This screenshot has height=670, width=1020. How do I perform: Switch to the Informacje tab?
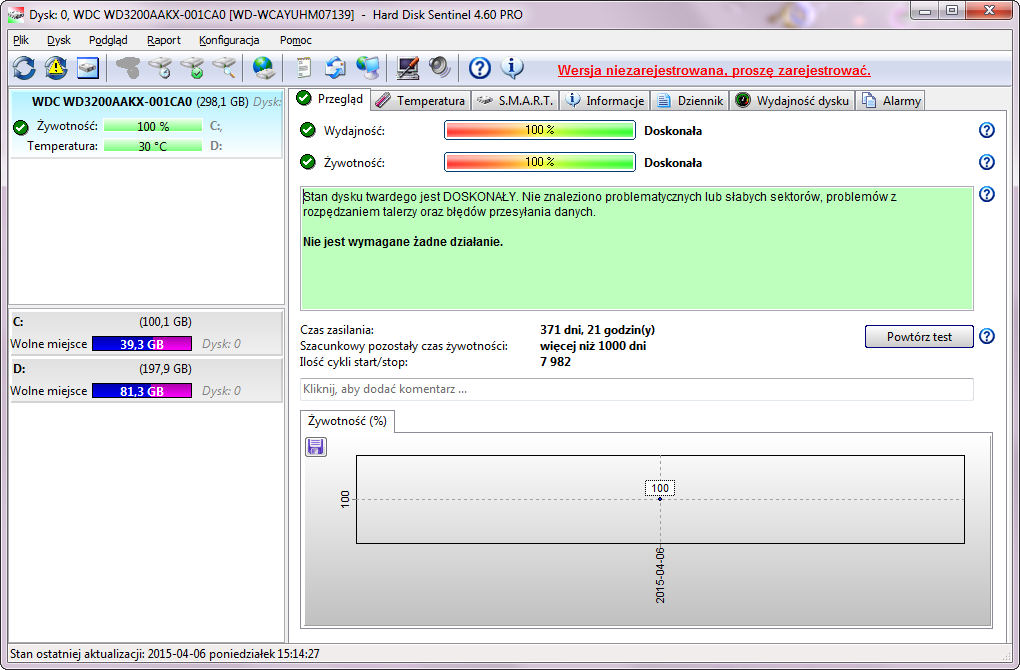click(605, 101)
